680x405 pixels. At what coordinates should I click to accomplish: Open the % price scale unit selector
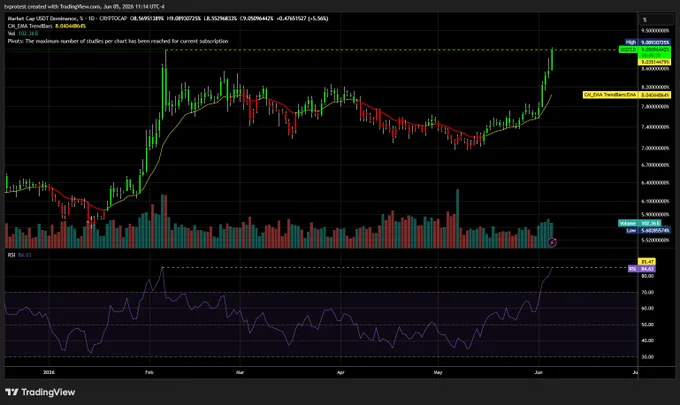(x=657, y=20)
